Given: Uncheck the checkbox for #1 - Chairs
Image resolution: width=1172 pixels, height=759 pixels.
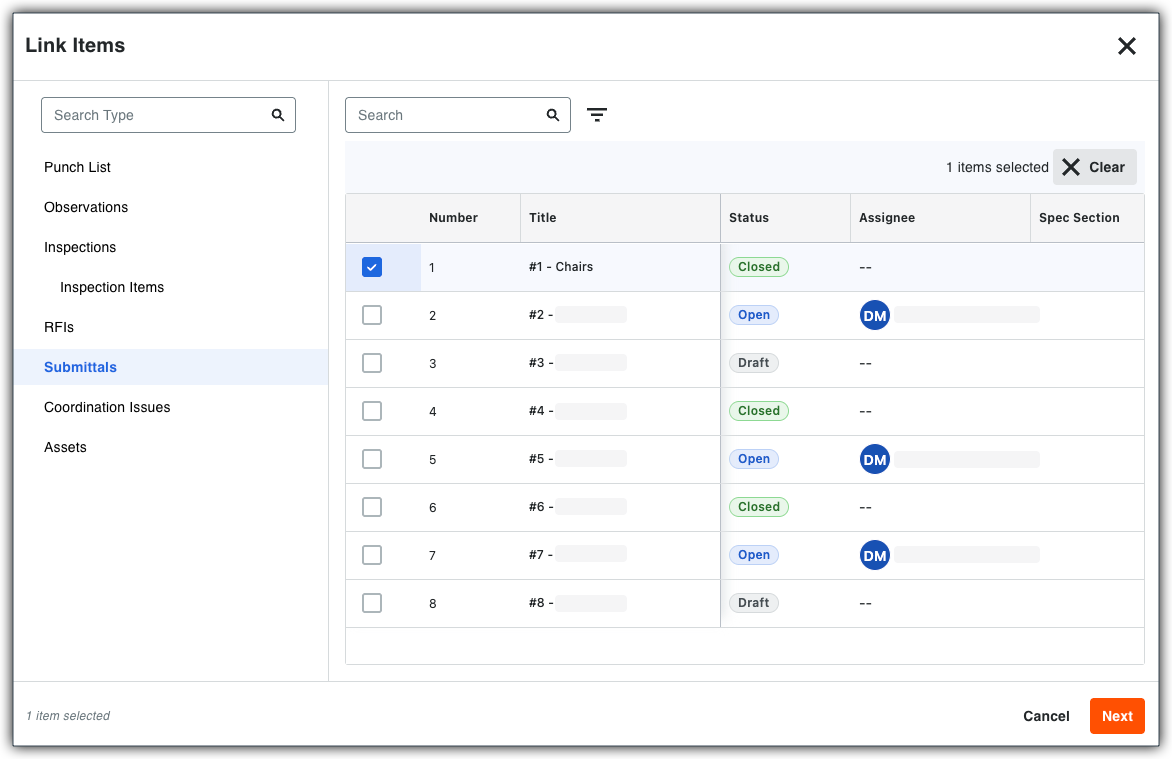Looking at the screenshot, I should [371, 267].
